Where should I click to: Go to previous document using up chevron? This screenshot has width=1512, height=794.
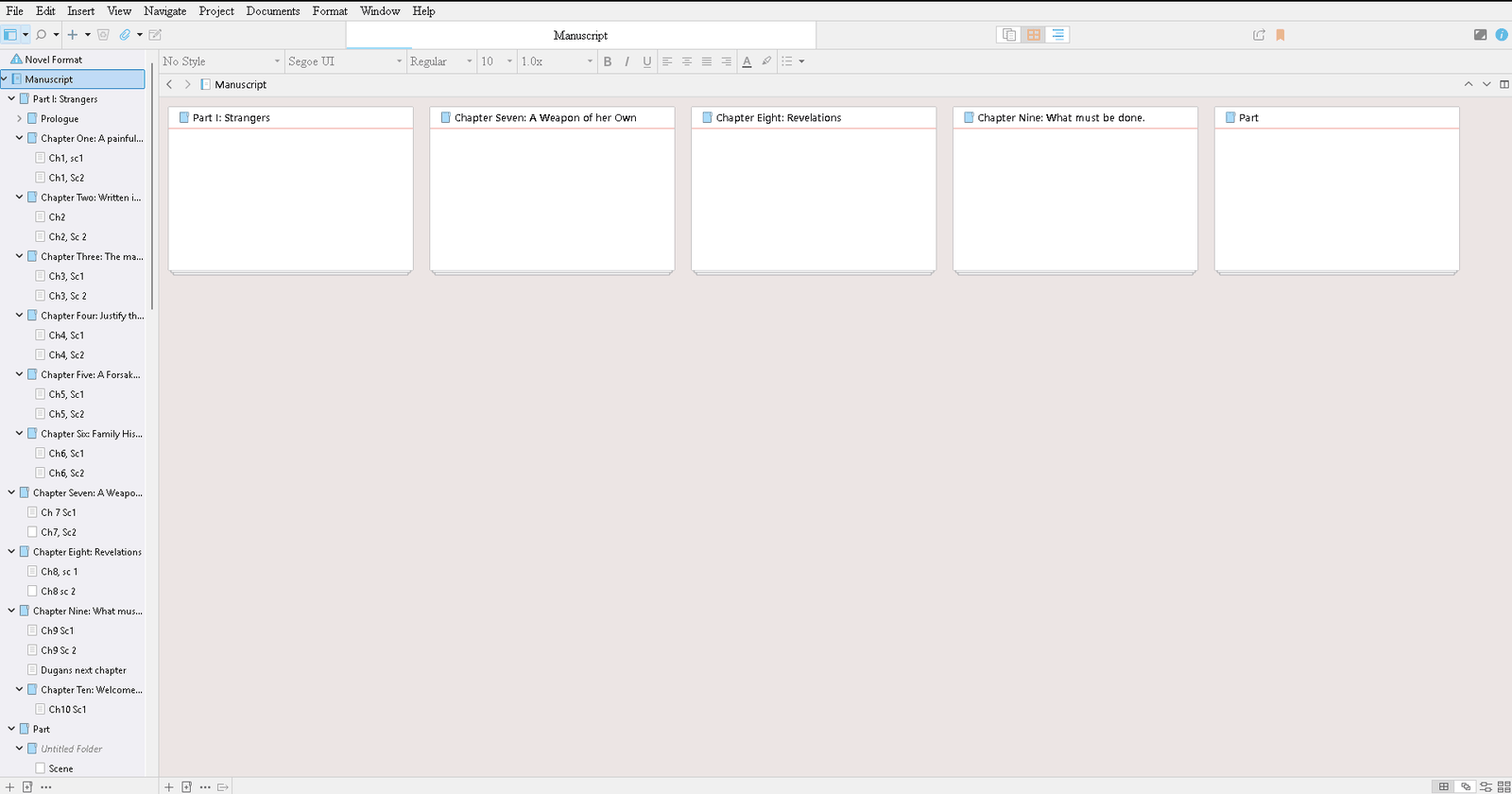(x=1469, y=84)
